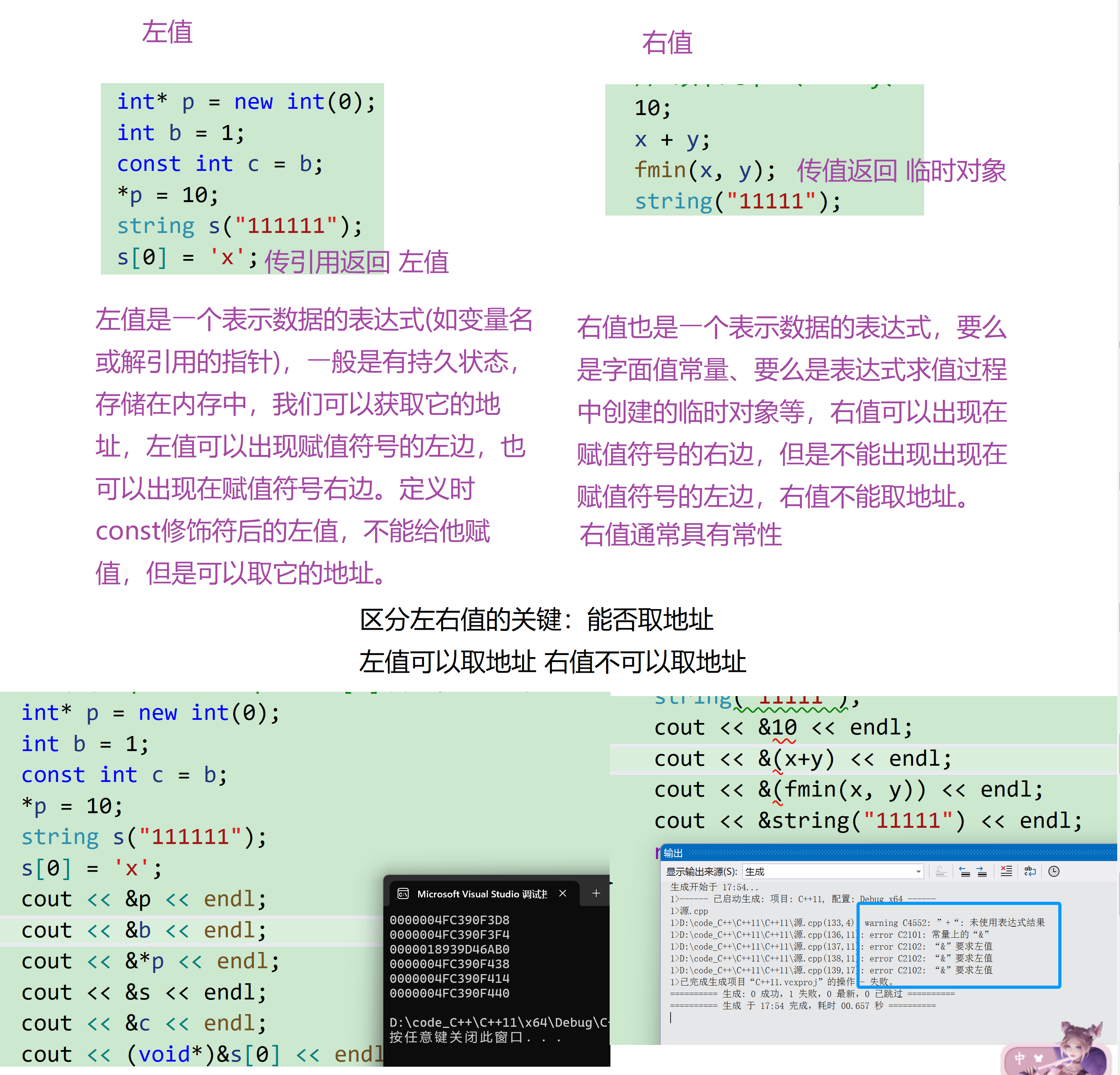Image resolution: width=1120 pixels, height=1075 pixels.
Task: Switch to the 输出 panel tab
Action: pos(673,854)
